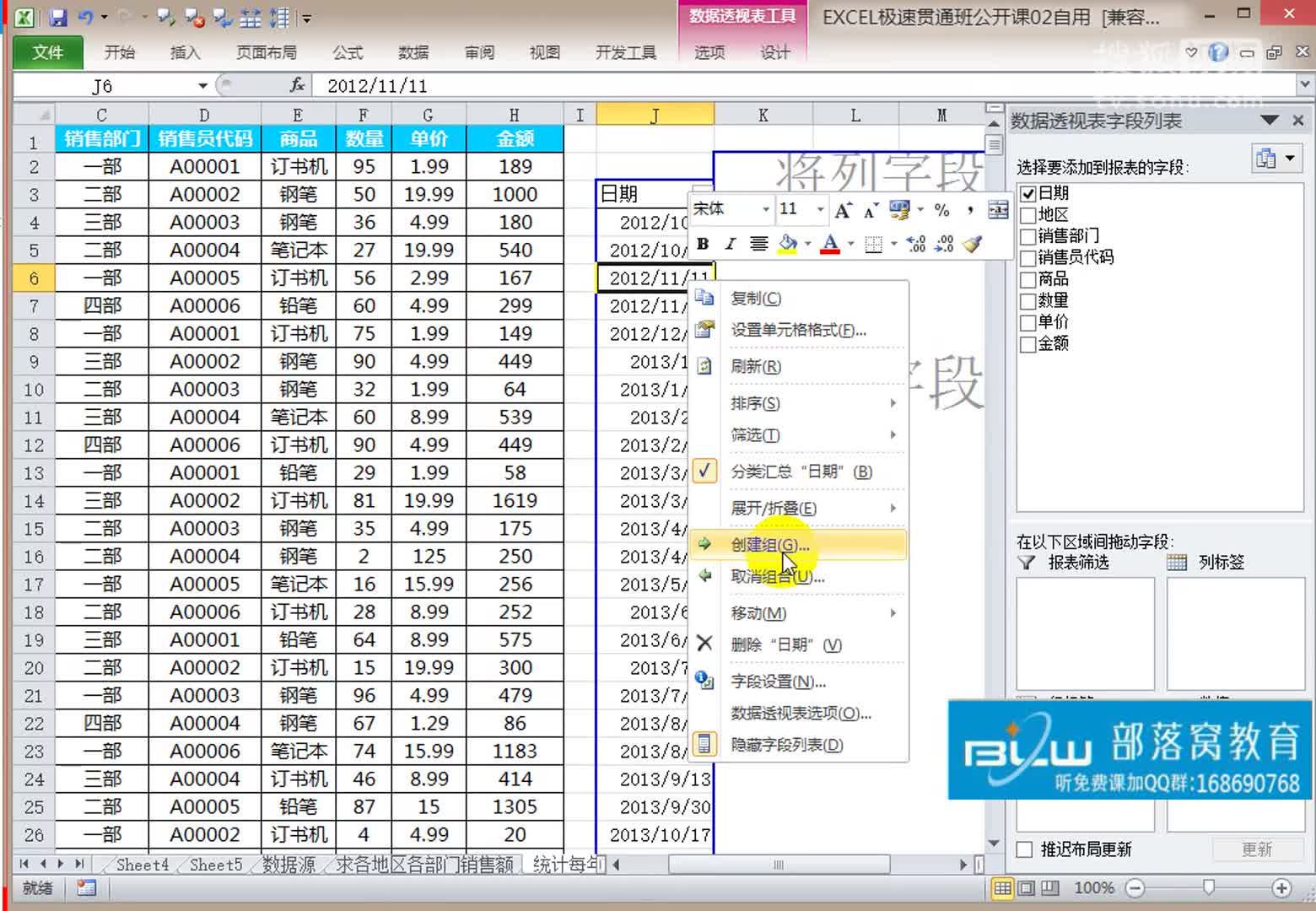Viewport: 1316px width, 911px height.
Task: Click the Save icon in quick access toolbar
Action: pyautogui.click(x=57, y=17)
